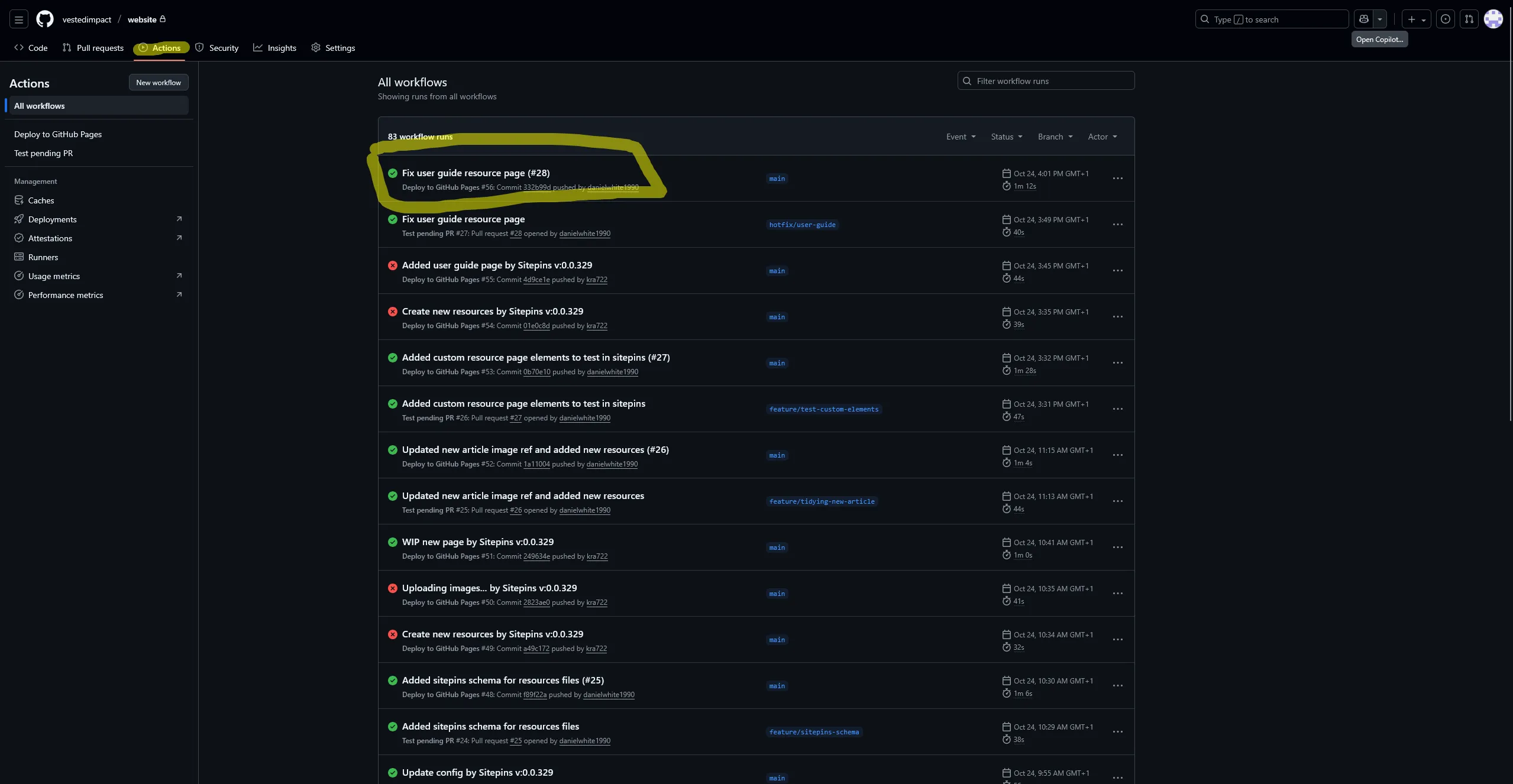
Task: Click the Runners server icon
Action: [x=20, y=257]
